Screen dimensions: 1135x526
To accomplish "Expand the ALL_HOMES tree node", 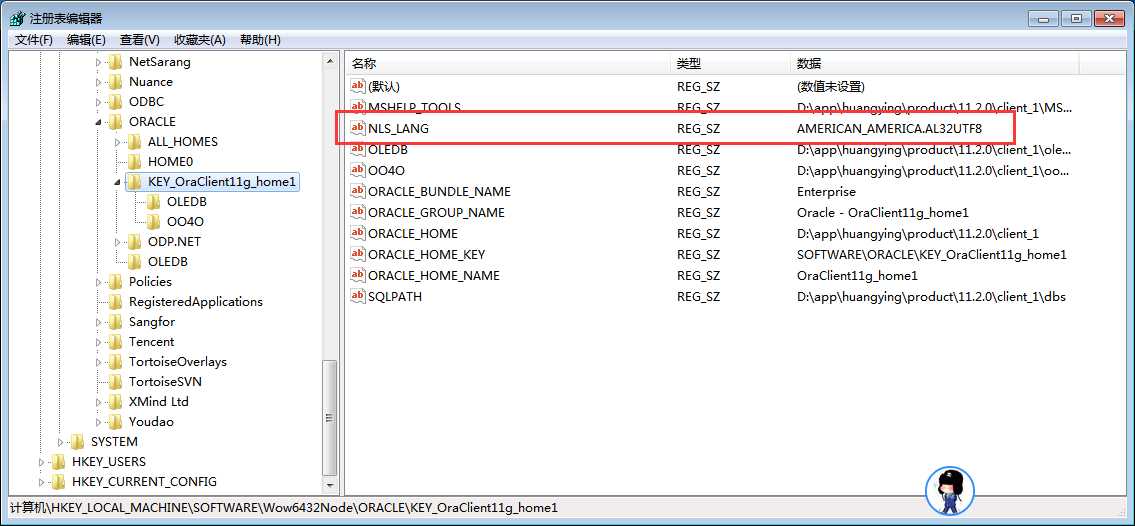I will click(118, 142).
